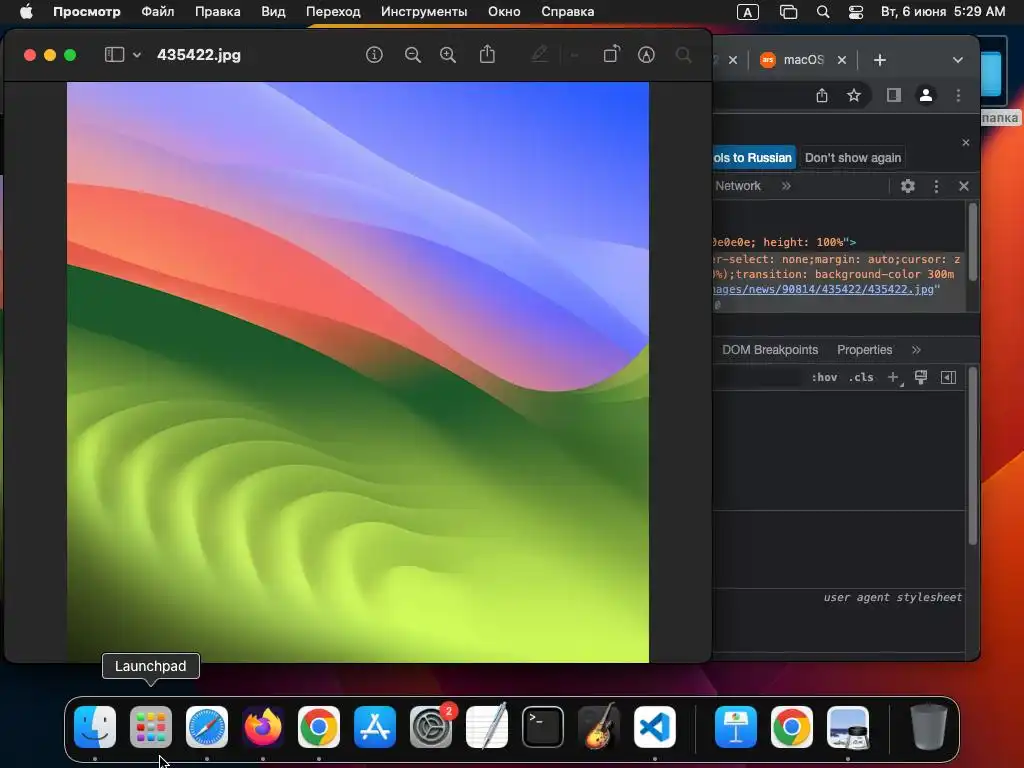
Task: Toggle computed styles sidebar in DevTools
Action: point(948,377)
